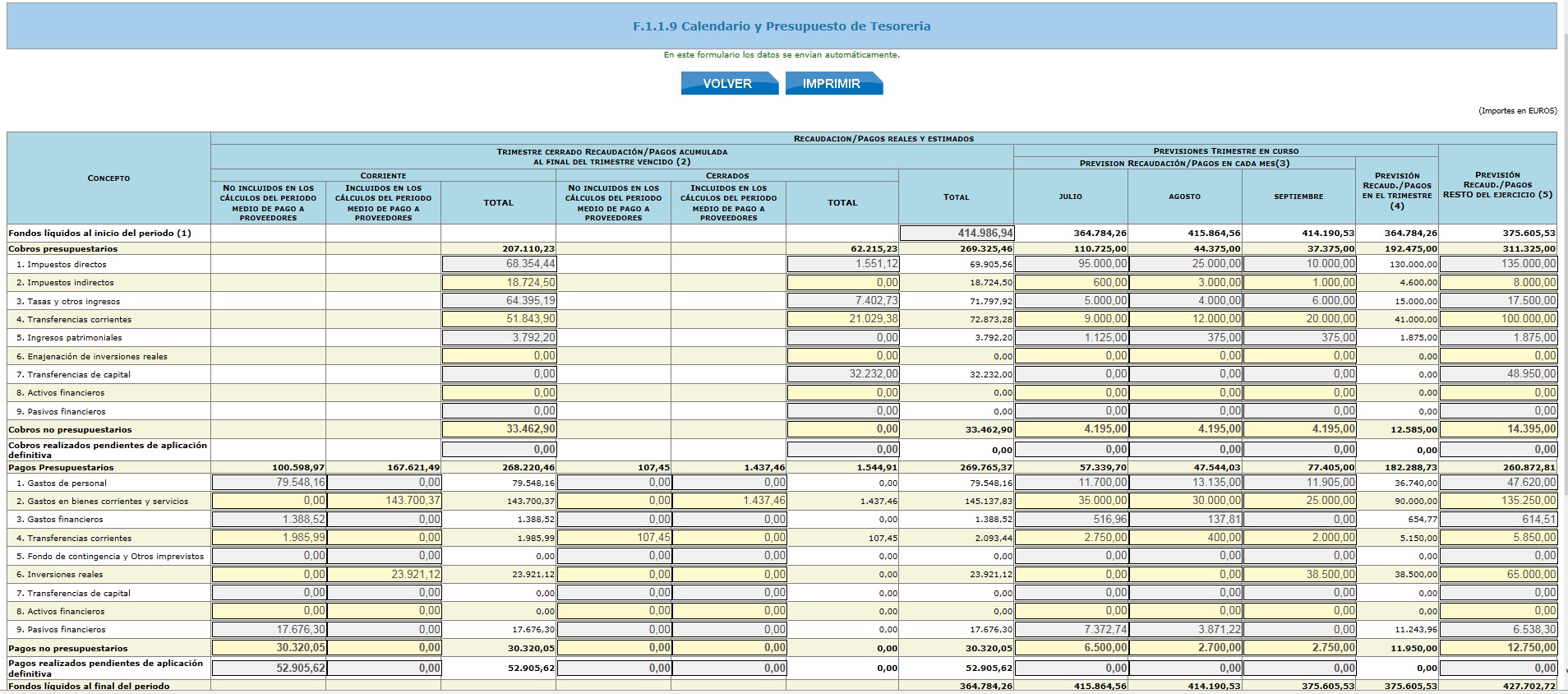Screen dimensions: 1568x694
Task: Edit Cobros no presupuestarios field 33.462,90
Action: tap(500, 429)
